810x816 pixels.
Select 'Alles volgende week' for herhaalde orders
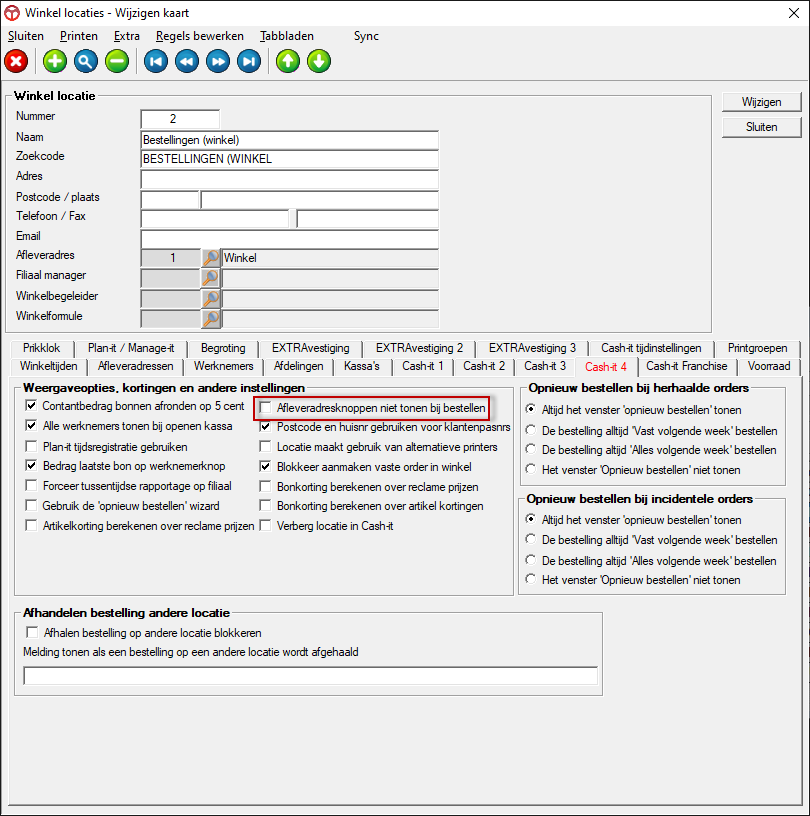(530, 449)
